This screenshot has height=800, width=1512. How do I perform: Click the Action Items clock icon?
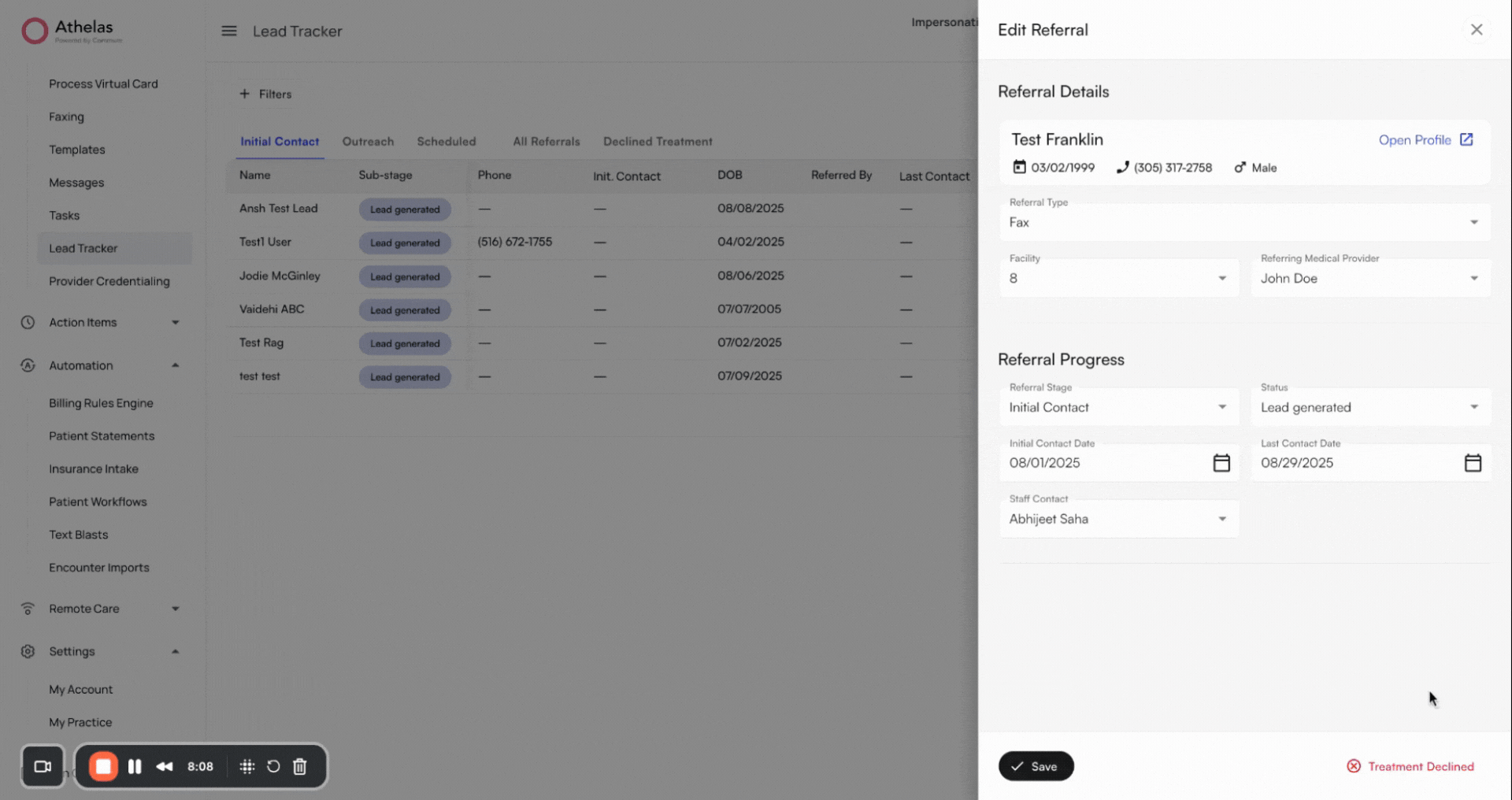(x=28, y=322)
